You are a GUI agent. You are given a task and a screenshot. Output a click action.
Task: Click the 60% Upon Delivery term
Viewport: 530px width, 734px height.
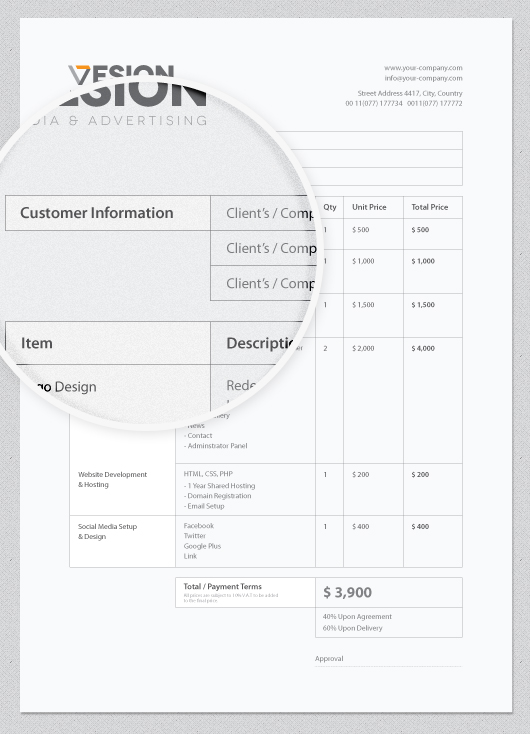tap(352, 628)
